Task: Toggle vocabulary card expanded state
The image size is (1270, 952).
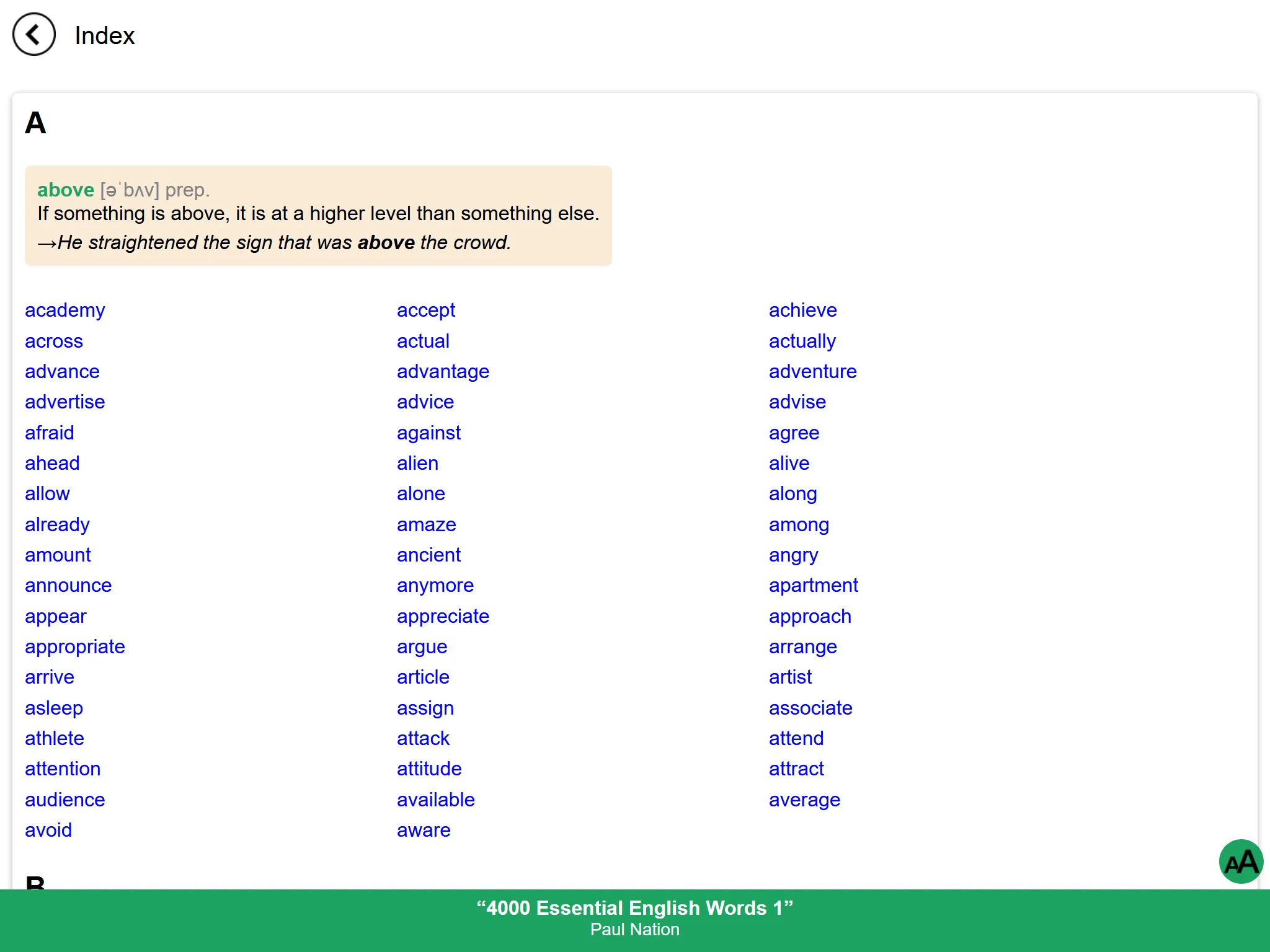Action: pos(318,215)
